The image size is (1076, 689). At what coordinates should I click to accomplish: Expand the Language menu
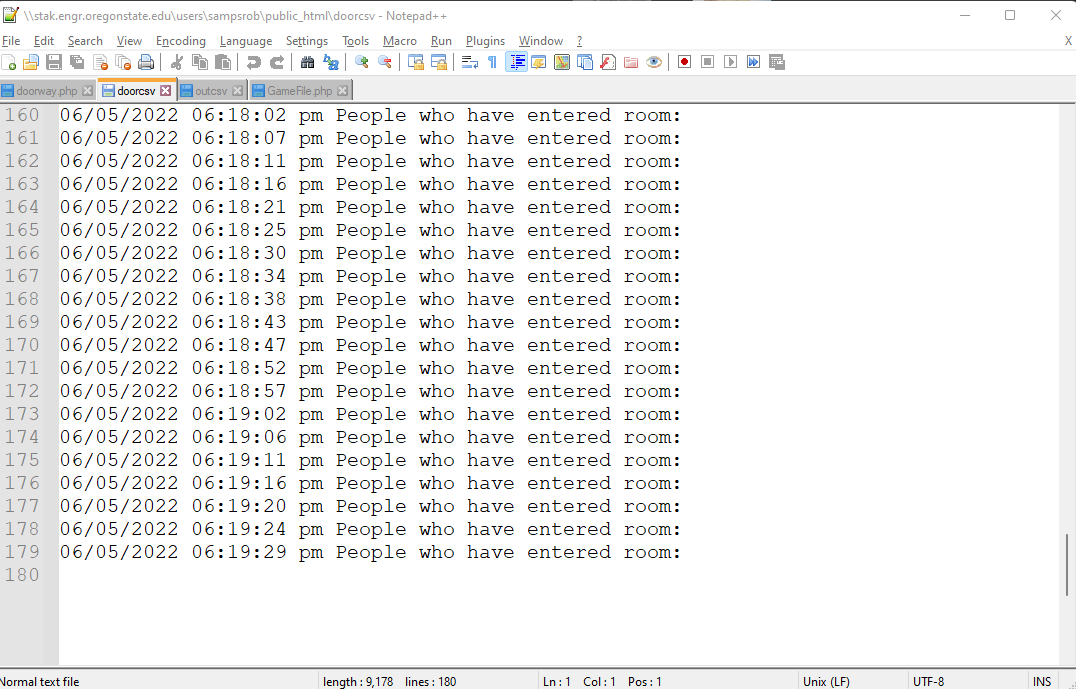[x=245, y=41]
